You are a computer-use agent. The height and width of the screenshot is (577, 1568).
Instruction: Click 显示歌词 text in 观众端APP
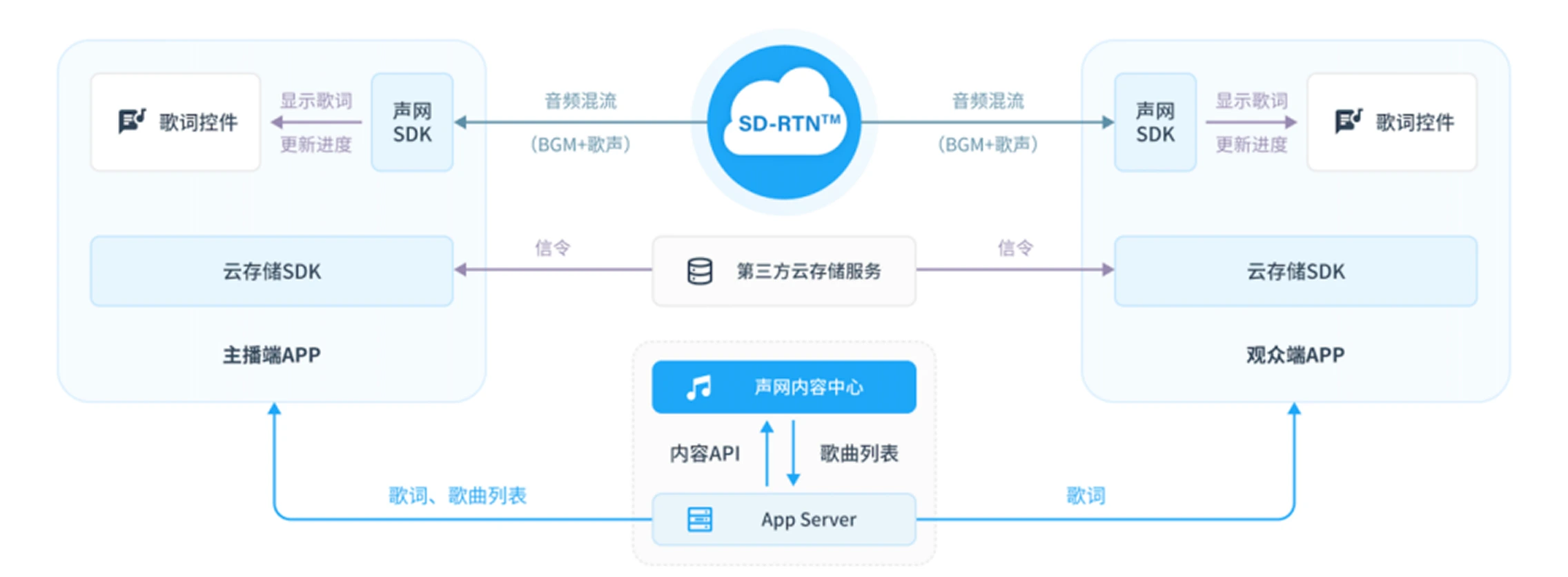point(1252,101)
